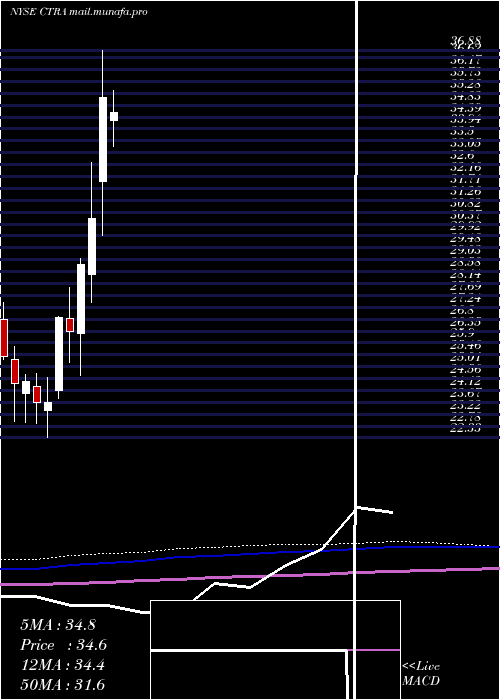Screen dimensions: 500x700
Task: Click the 32.16 price axis label
Action: coord(466,167)
